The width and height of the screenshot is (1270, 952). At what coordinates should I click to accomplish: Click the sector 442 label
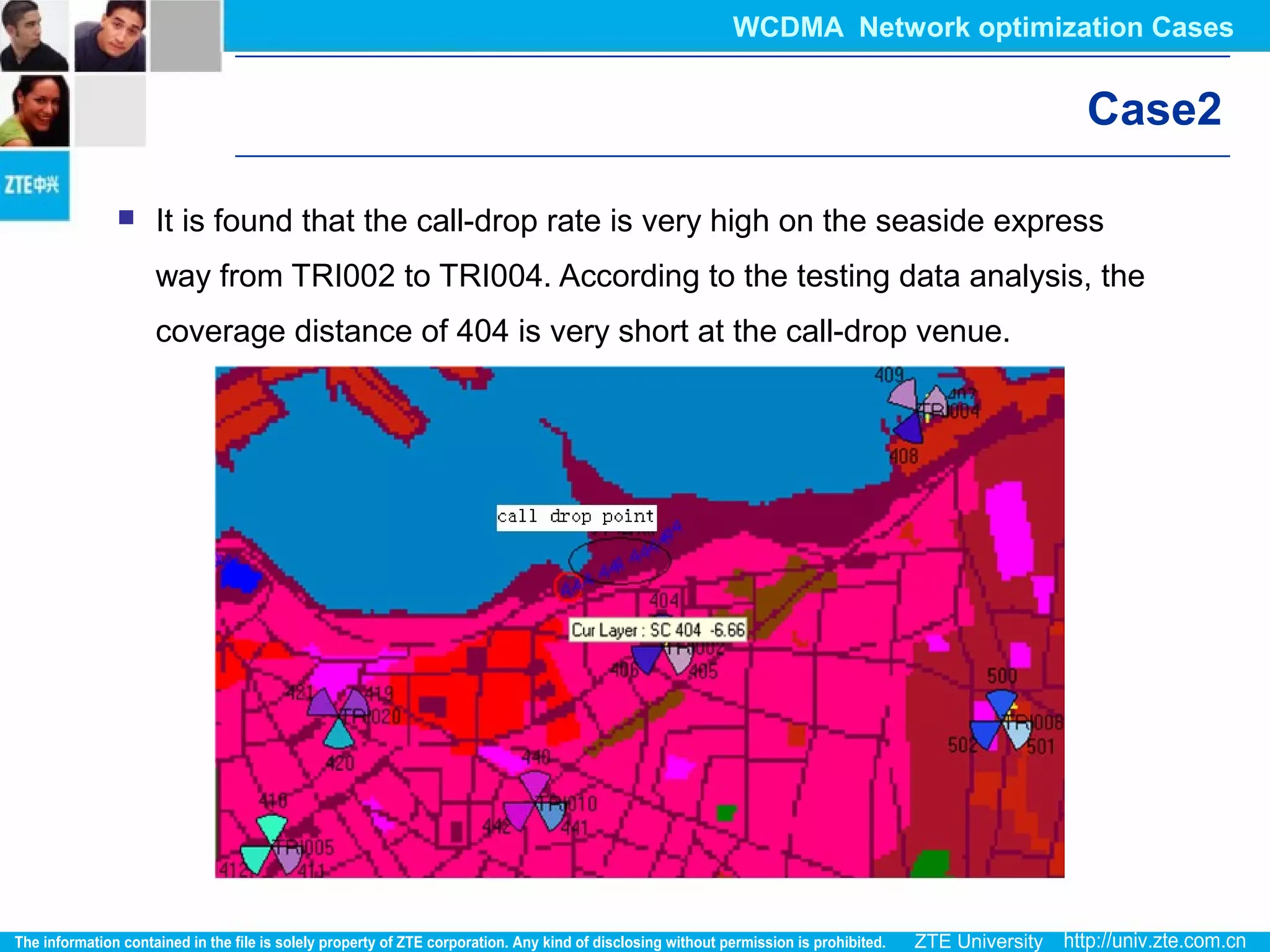coord(496,827)
